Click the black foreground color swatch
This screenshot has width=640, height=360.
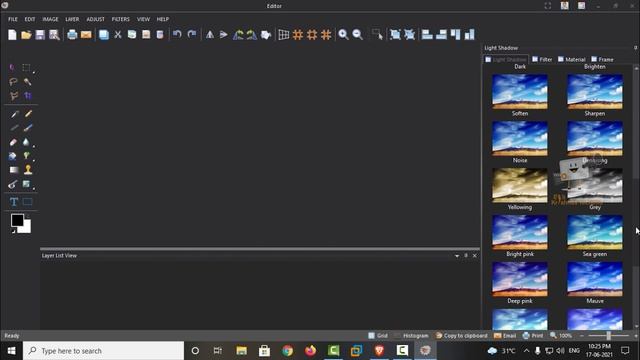pyautogui.click(x=16, y=220)
